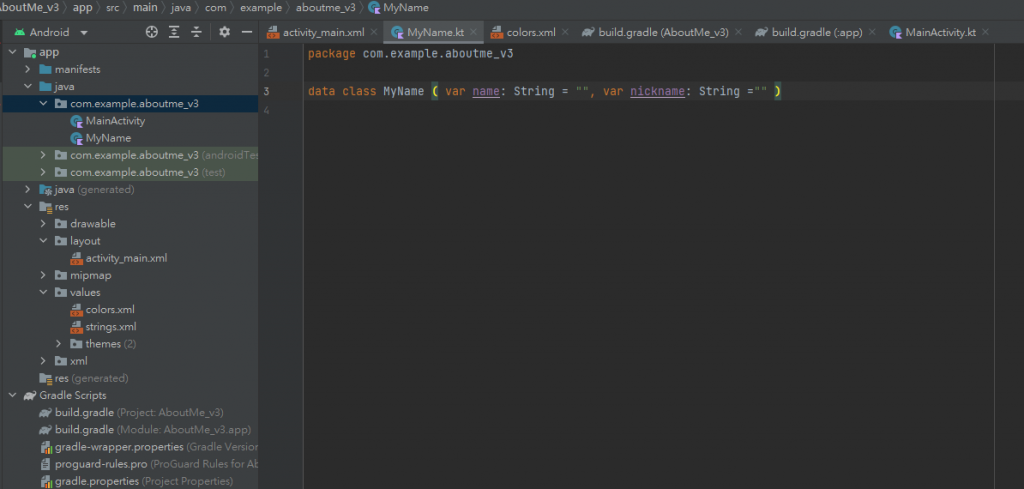Click the gradle-wrapper.properties file icon
The height and width of the screenshot is (489, 1024).
click(x=46, y=447)
